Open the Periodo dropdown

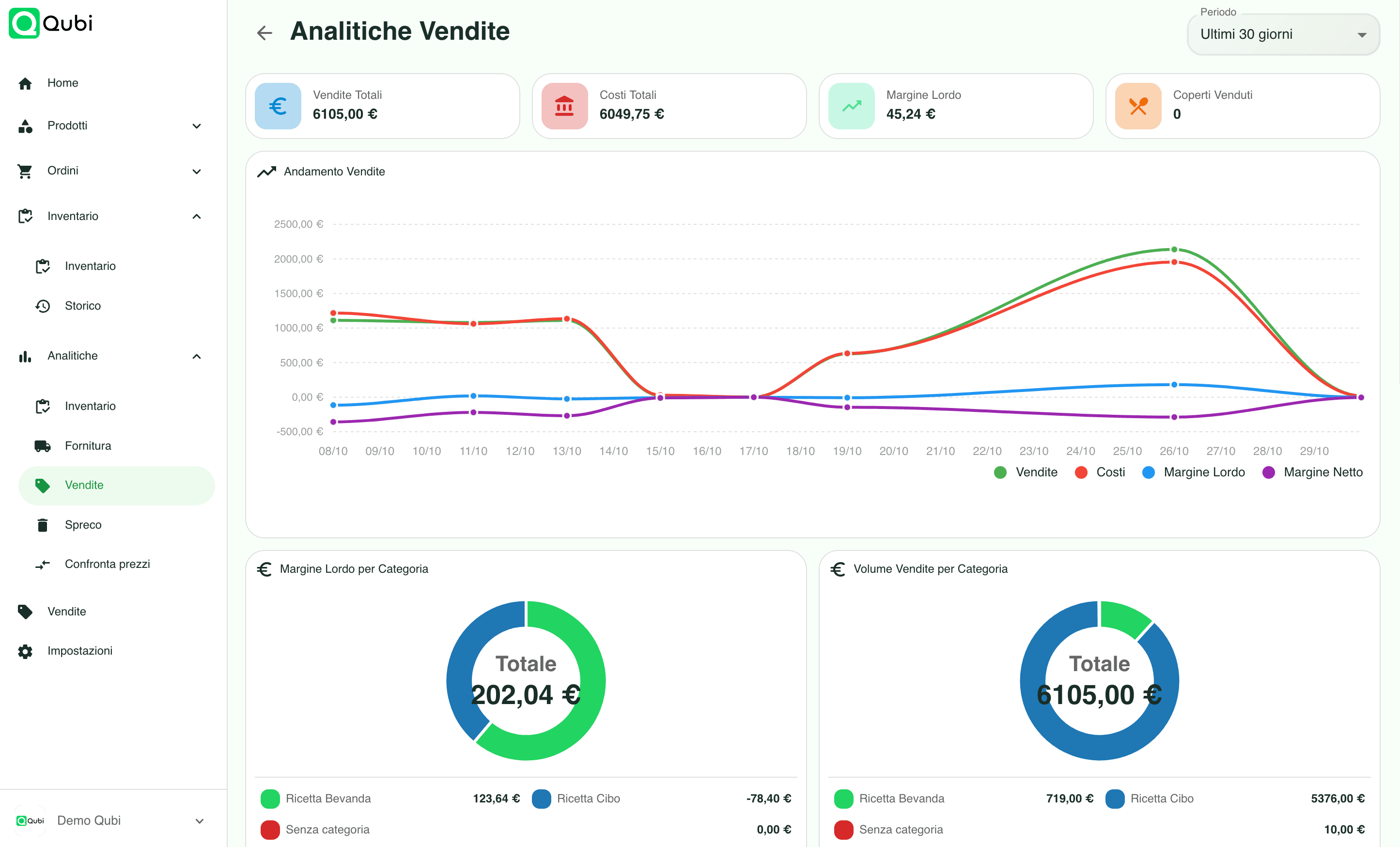(x=1282, y=34)
